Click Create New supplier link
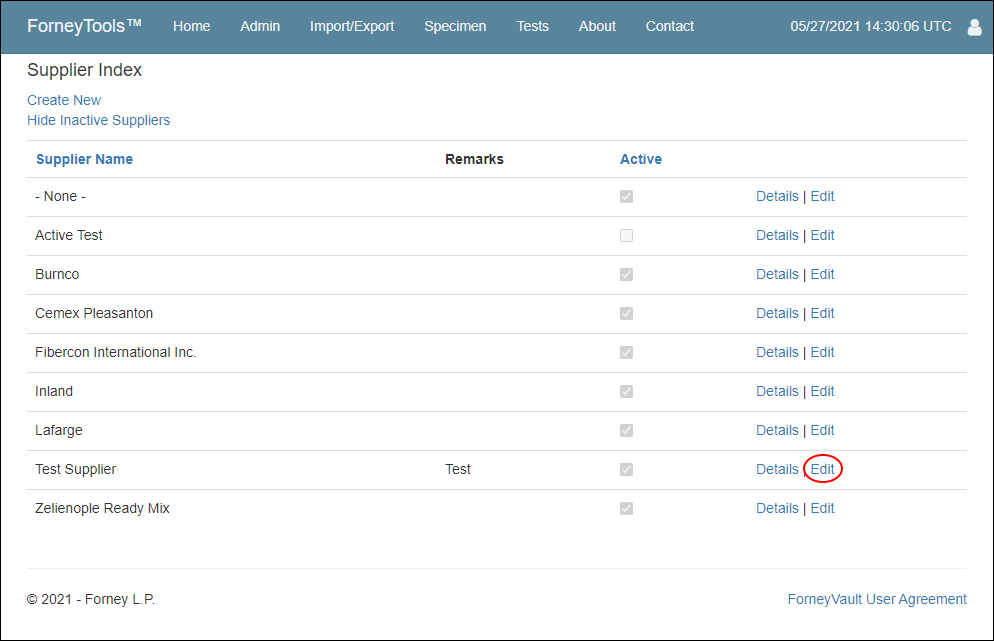Viewport: 994px width, 641px height. tap(64, 100)
